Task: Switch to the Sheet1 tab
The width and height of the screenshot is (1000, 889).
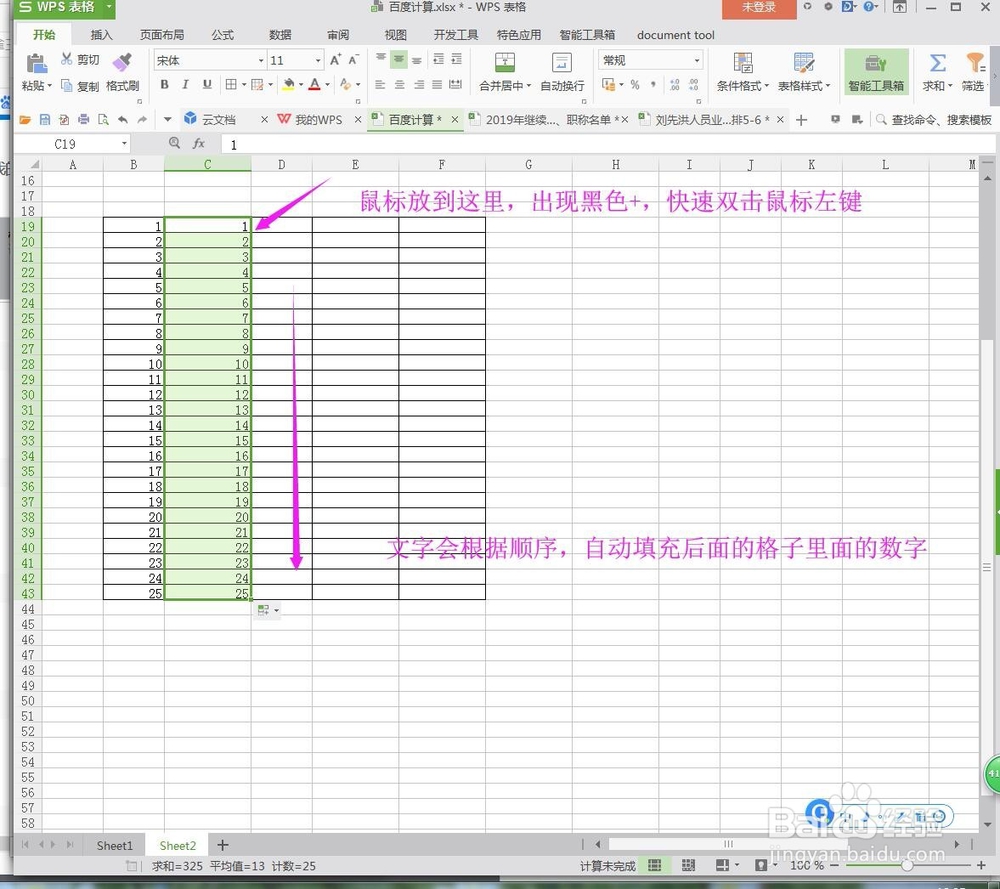Action: pos(113,845)
